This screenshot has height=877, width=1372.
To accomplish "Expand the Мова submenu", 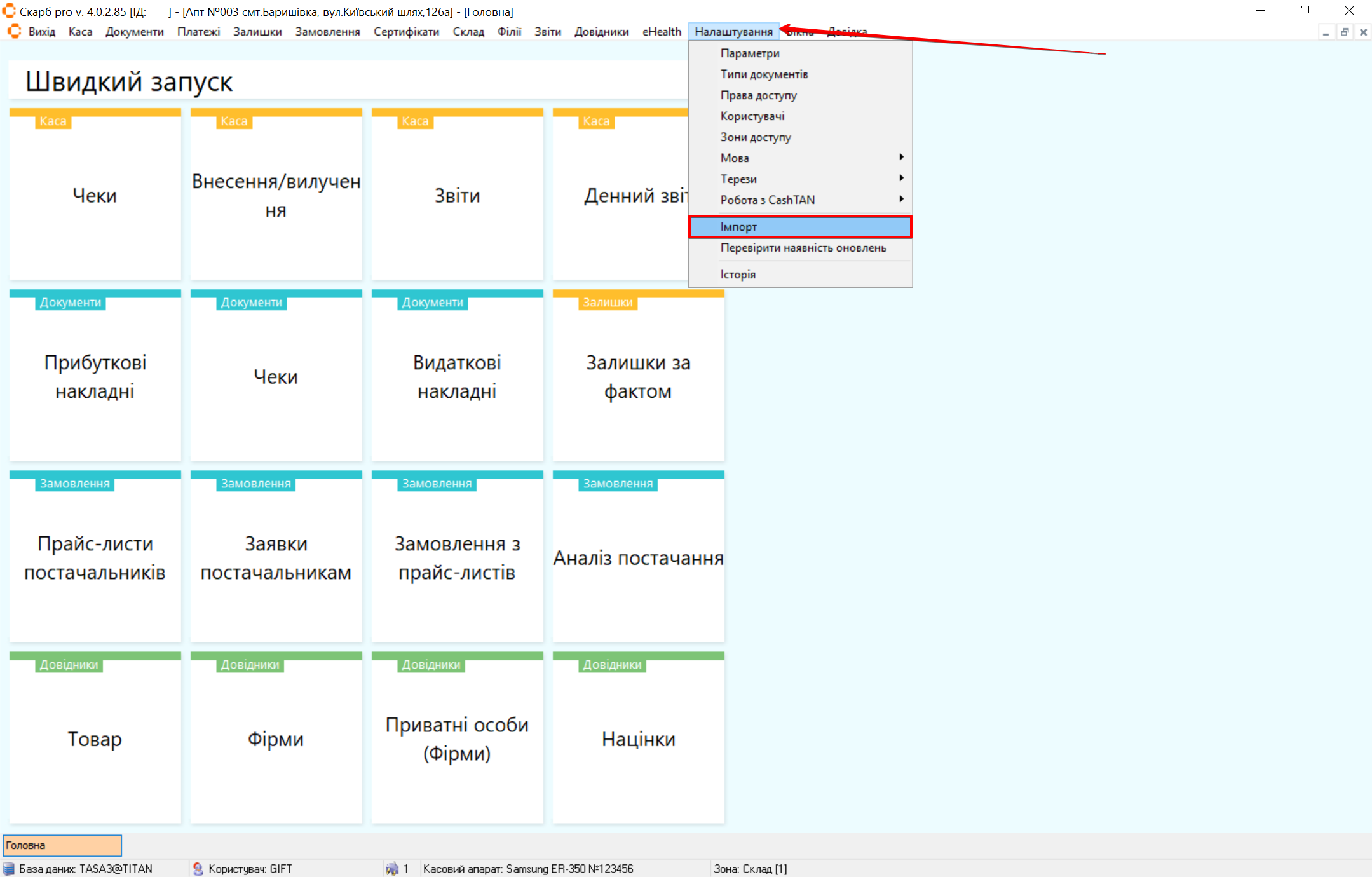I will pyautogui.click(x=800, y=158).
